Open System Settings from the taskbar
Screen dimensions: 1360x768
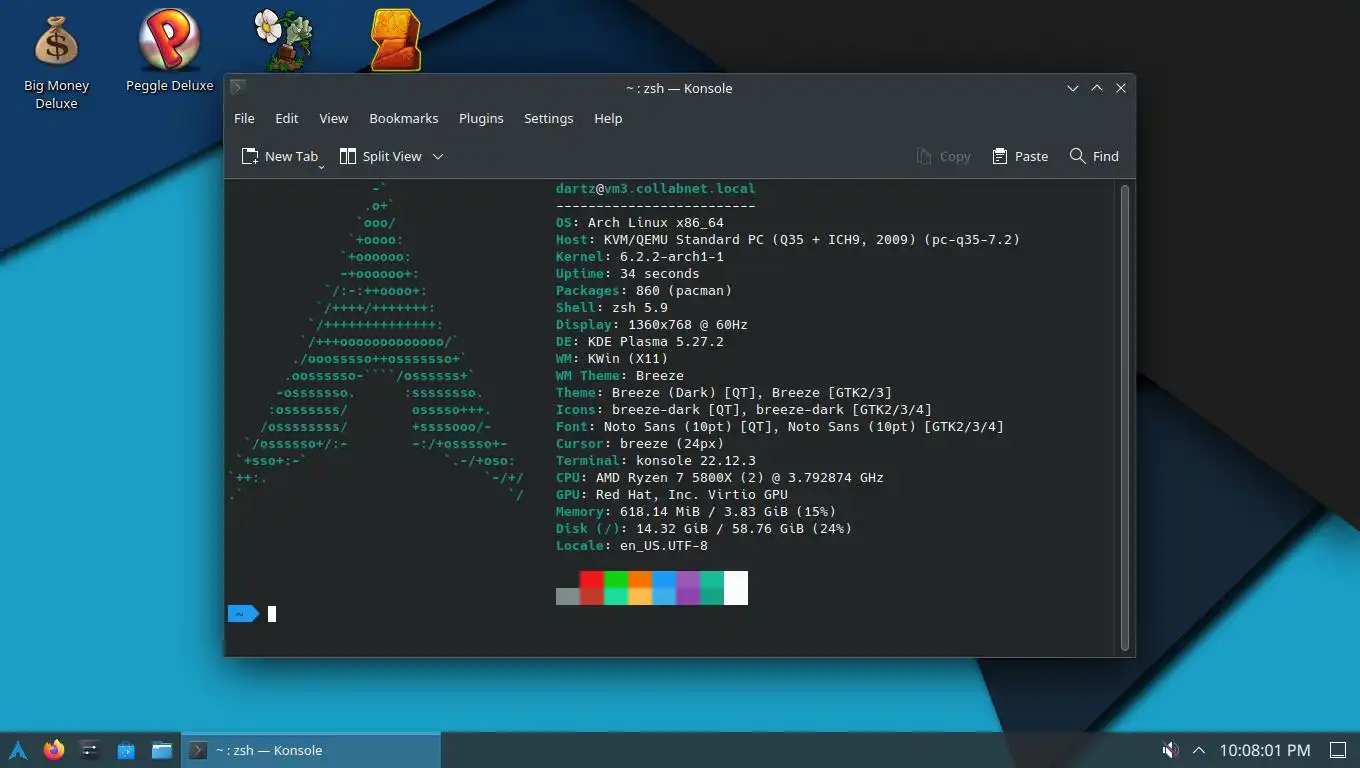(x=90, y=750)
